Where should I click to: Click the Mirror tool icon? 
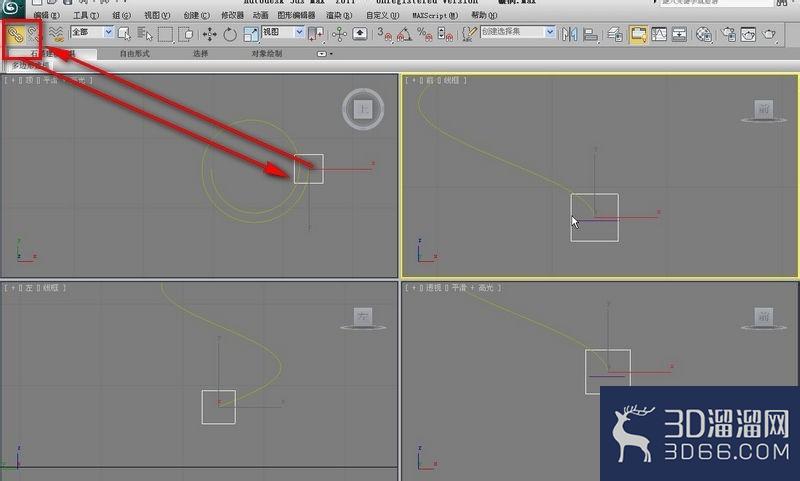coord(569,35)
